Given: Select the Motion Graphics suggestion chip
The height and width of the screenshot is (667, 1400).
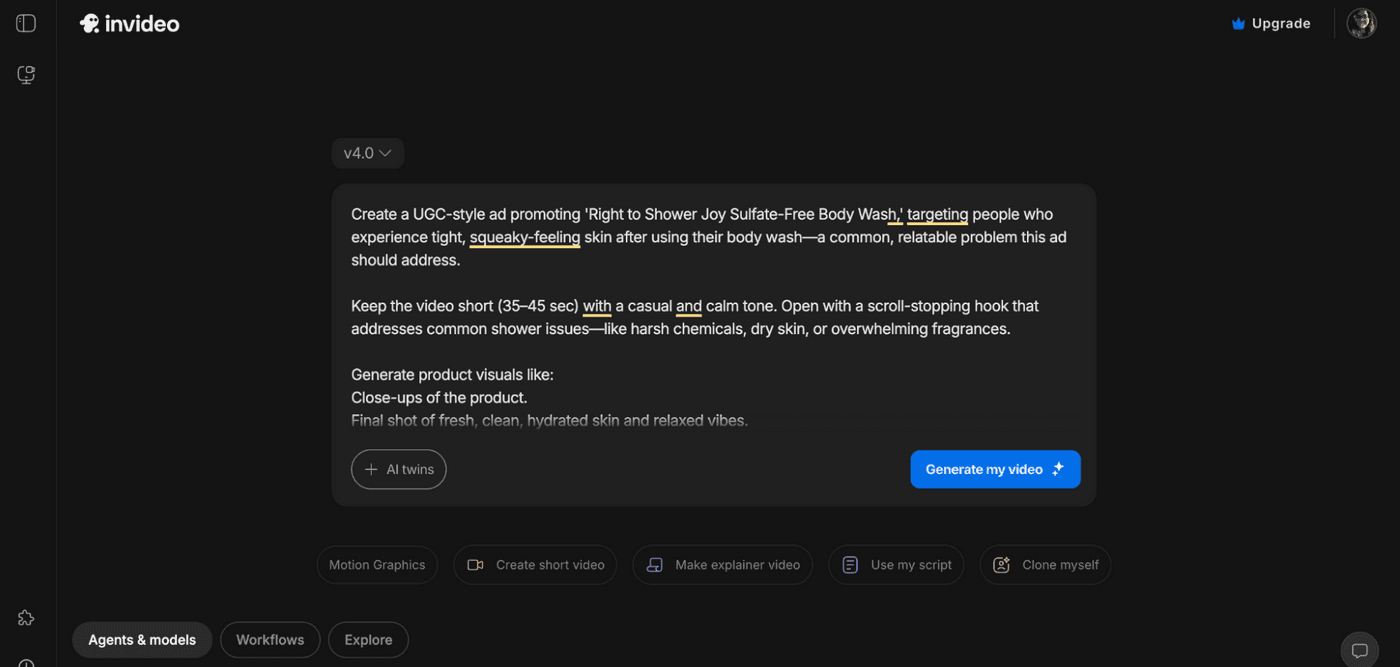Looking at the screenshot, I should point(377,565).
